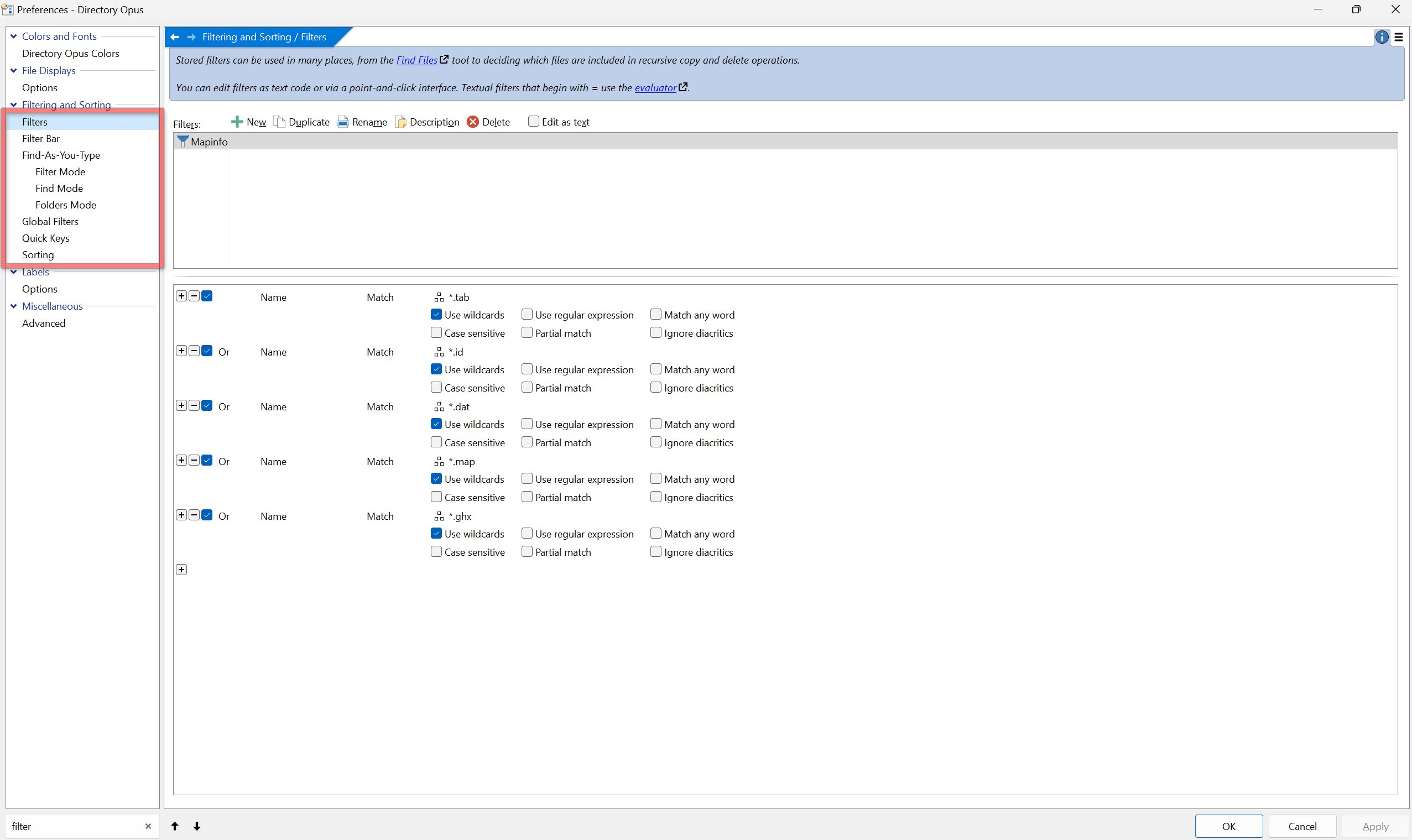Change the Match mode of *.ghx clause
This screenshot has width=1412, height=840.
point(380,516)
